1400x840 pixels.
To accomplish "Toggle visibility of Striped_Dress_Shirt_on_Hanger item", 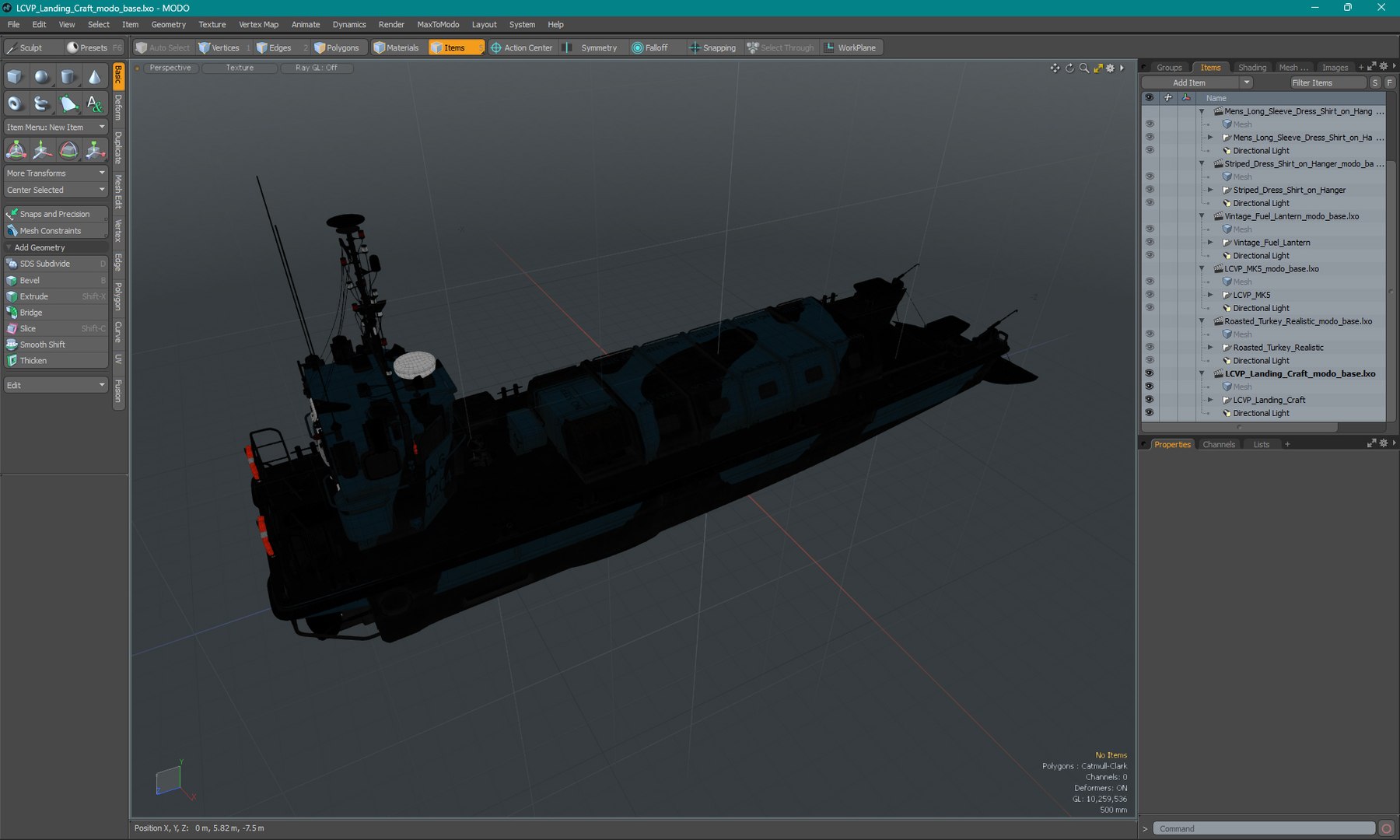I will 1149,190.
